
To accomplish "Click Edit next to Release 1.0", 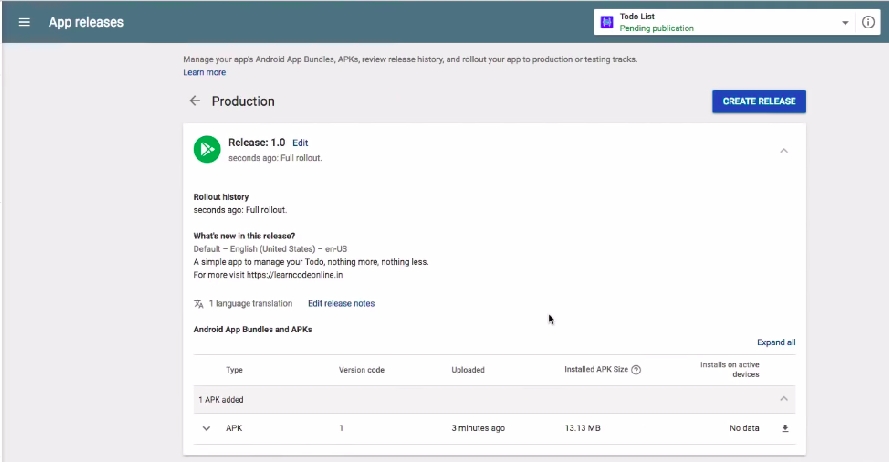I will (300, 143).
